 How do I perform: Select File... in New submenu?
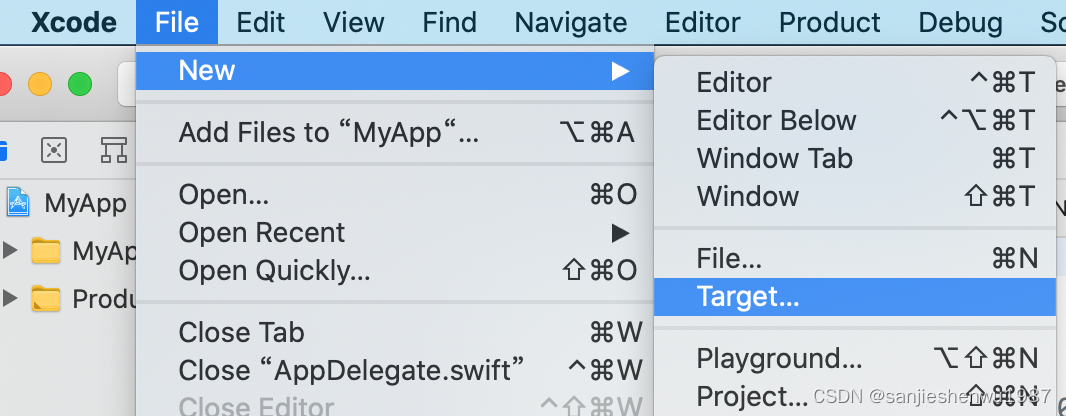(855, 258)
